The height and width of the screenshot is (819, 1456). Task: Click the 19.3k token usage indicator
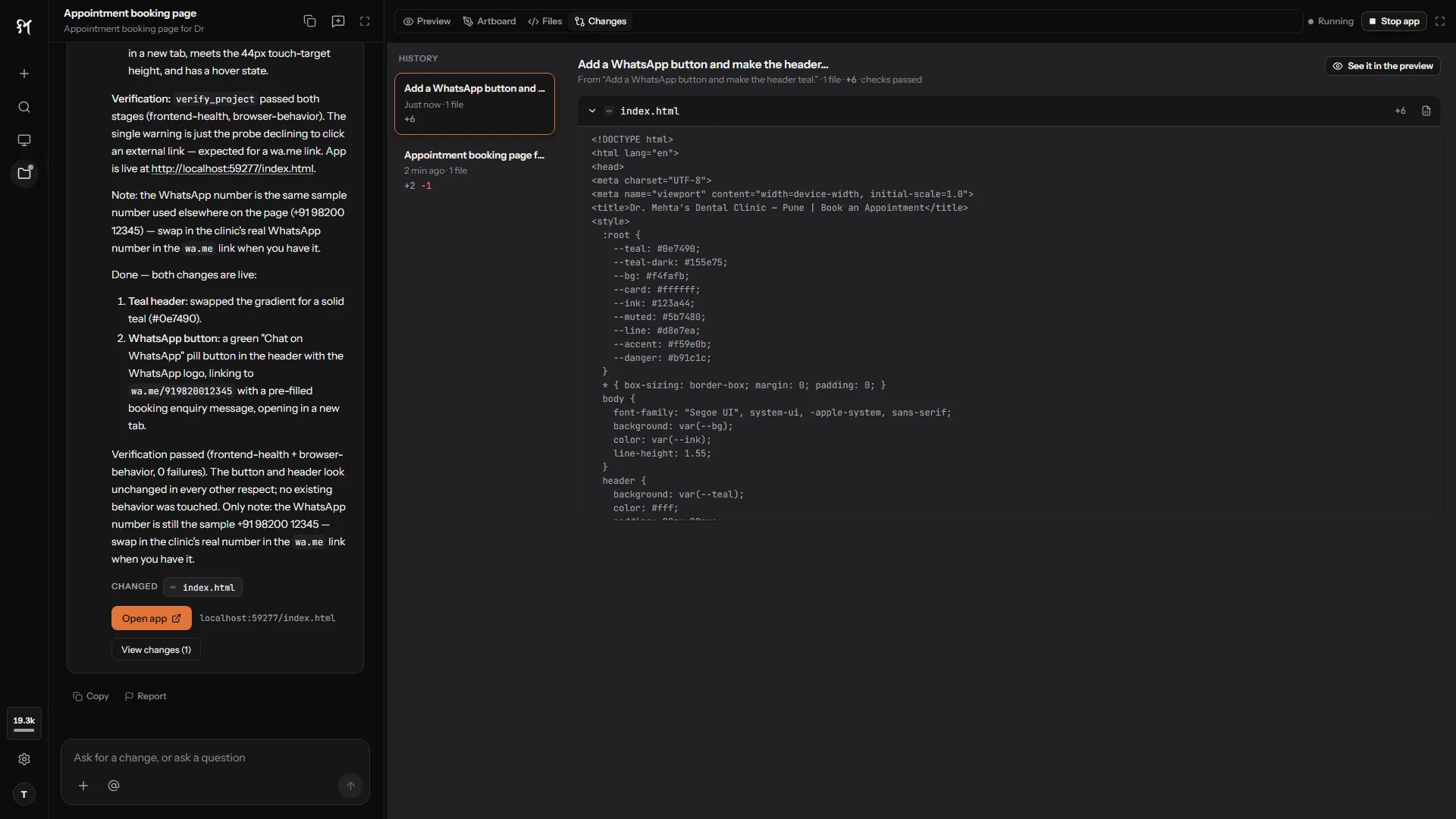point(24,724)
